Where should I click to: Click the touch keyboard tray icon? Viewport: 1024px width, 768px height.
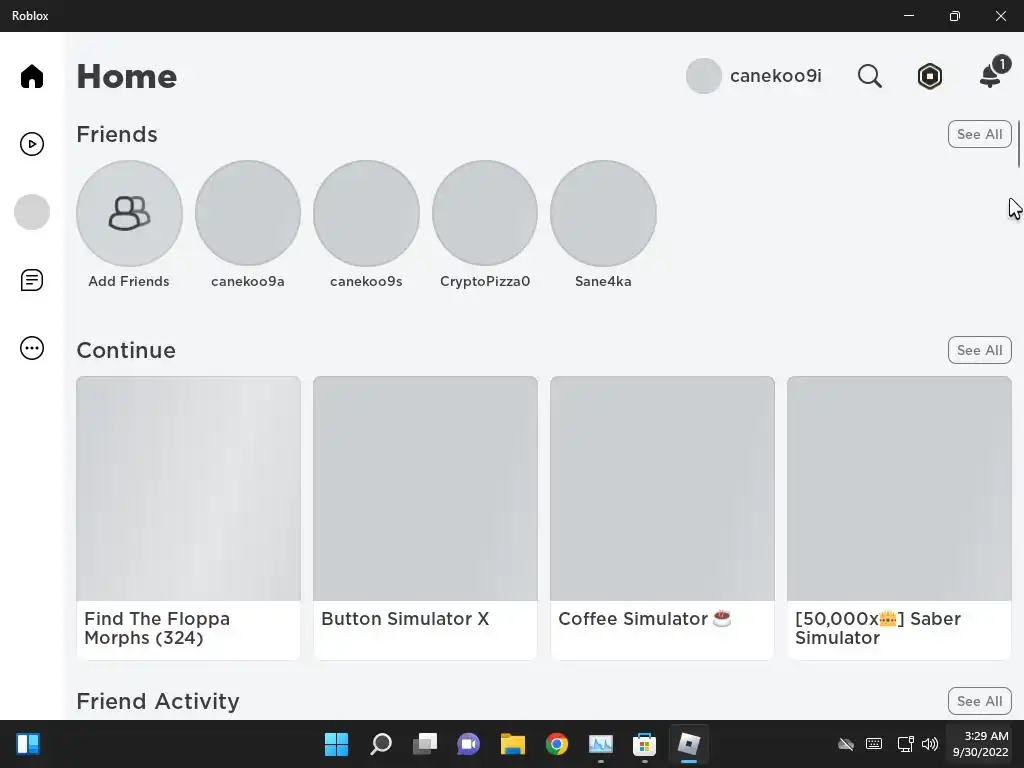(x=874, y=744)
